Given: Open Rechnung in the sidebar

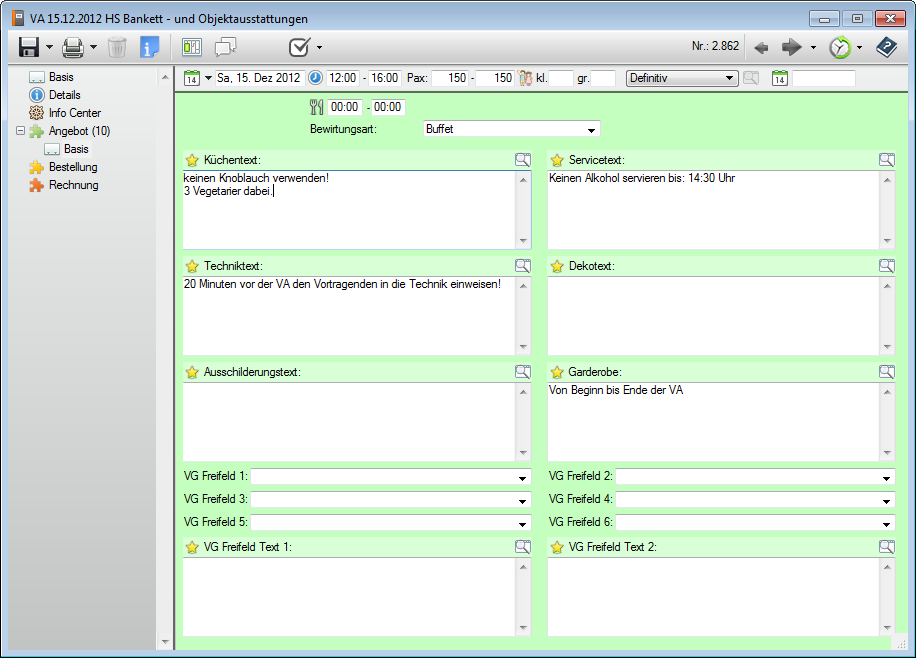Looking at the screenshot, I should [x=73, y=185].
